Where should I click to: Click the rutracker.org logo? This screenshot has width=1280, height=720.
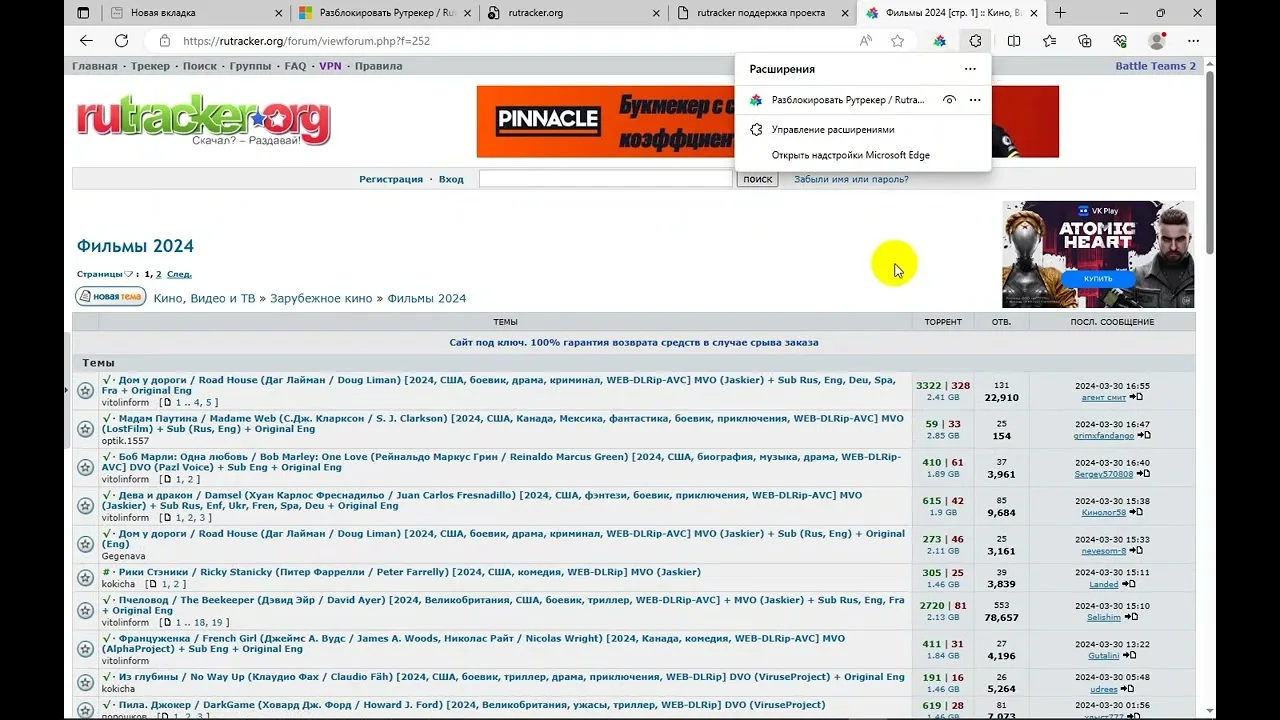(x=204, y=121)
